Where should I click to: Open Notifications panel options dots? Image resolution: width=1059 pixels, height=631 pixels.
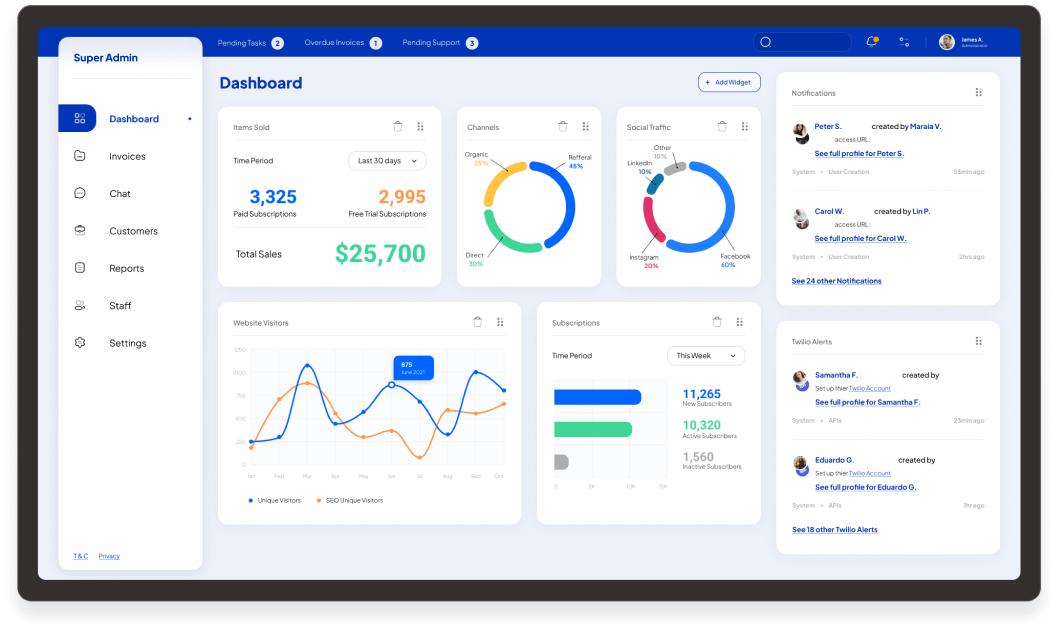pos(978,93)
